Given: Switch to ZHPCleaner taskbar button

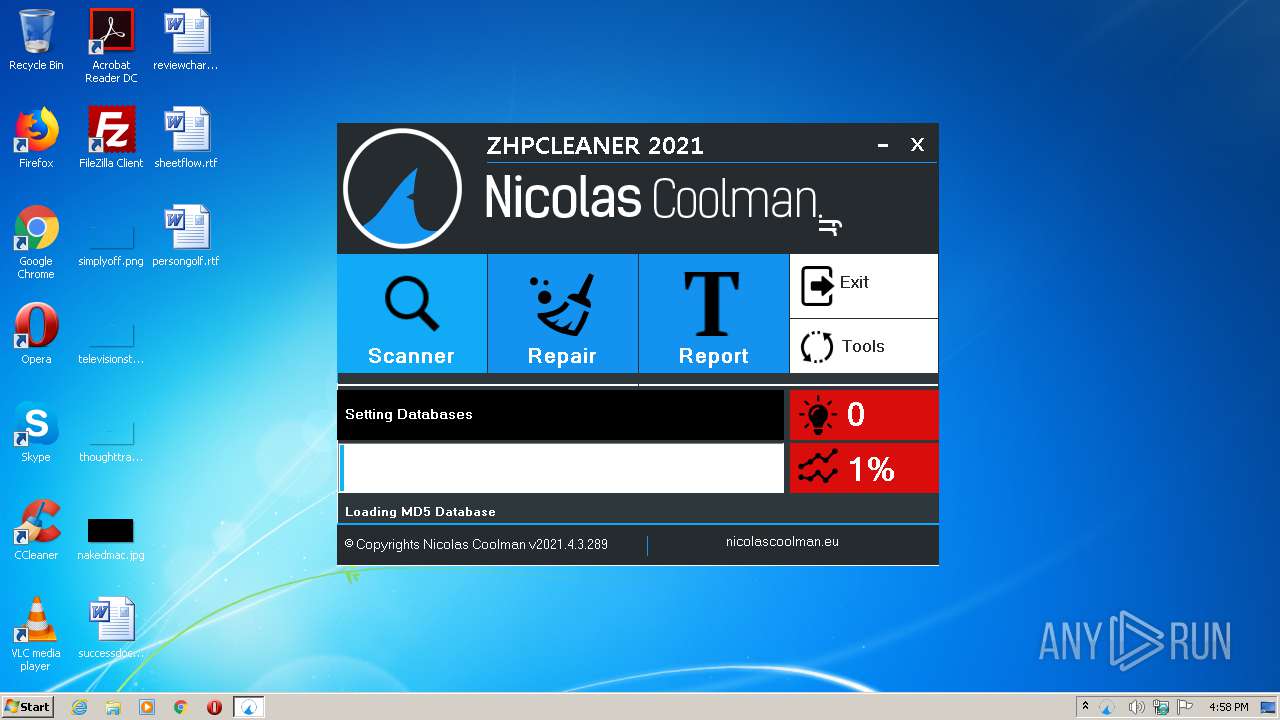Looking at the screenshot, I should pyautogui.click(x=249, y=707).
